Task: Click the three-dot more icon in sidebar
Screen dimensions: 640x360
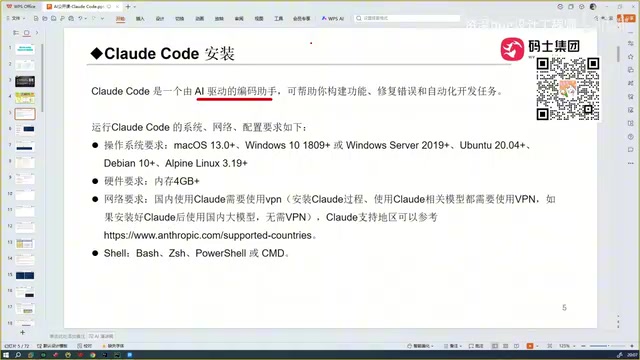Action: 631,163
